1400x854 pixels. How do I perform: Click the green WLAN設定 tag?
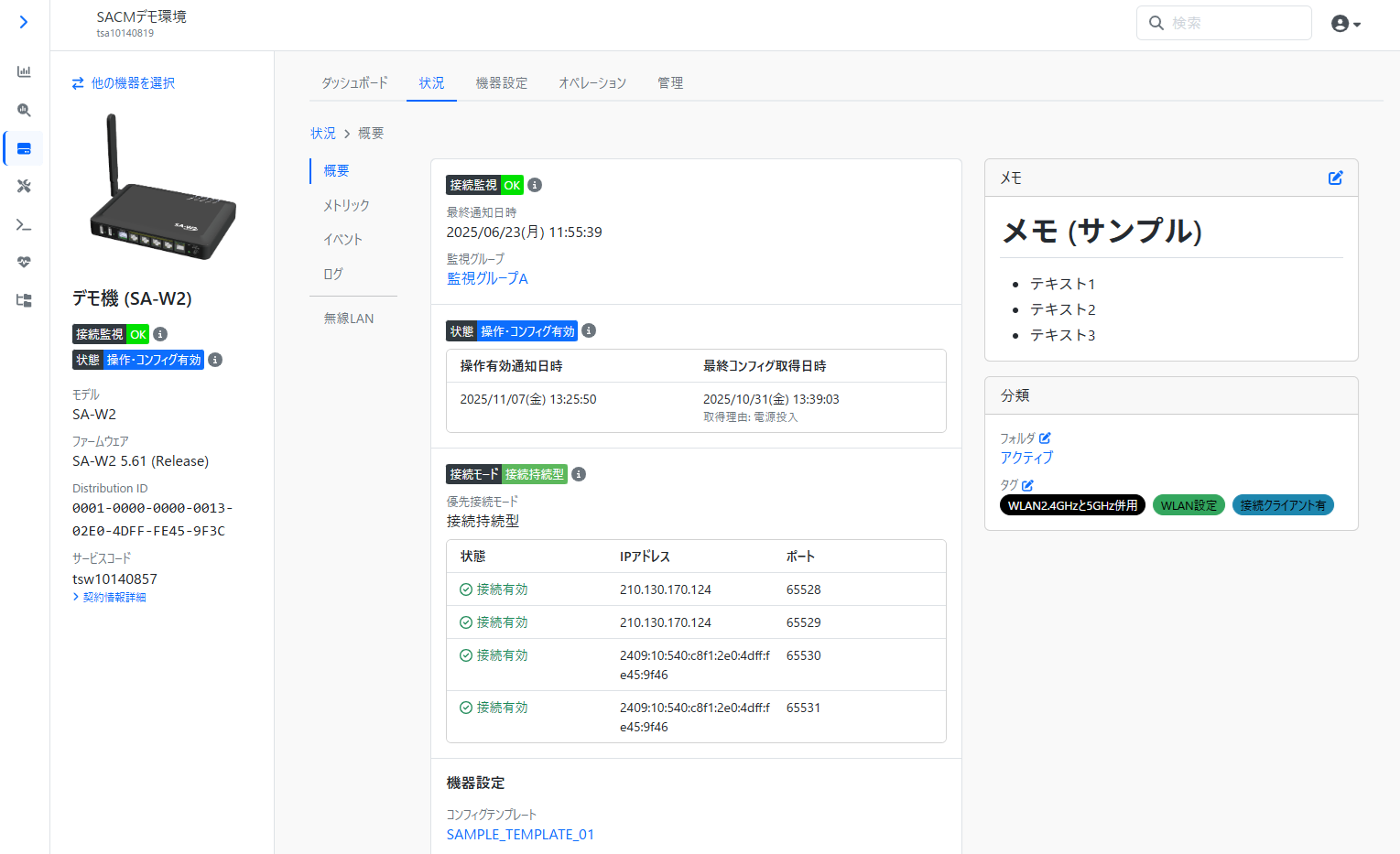coord(1188,505)
